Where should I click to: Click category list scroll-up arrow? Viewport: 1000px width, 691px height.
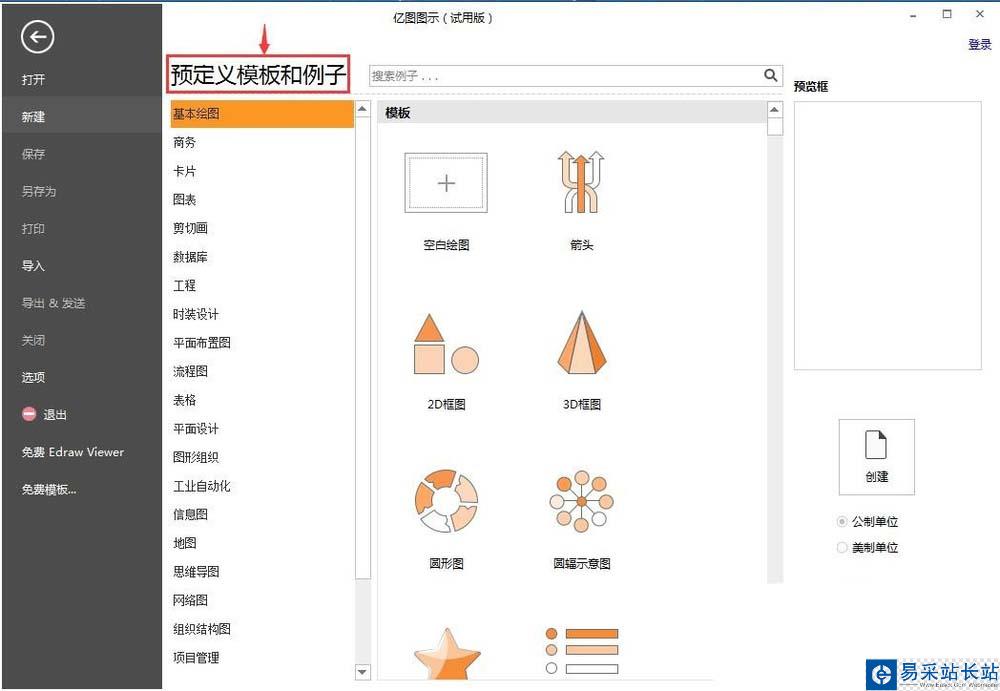point(362,109)
